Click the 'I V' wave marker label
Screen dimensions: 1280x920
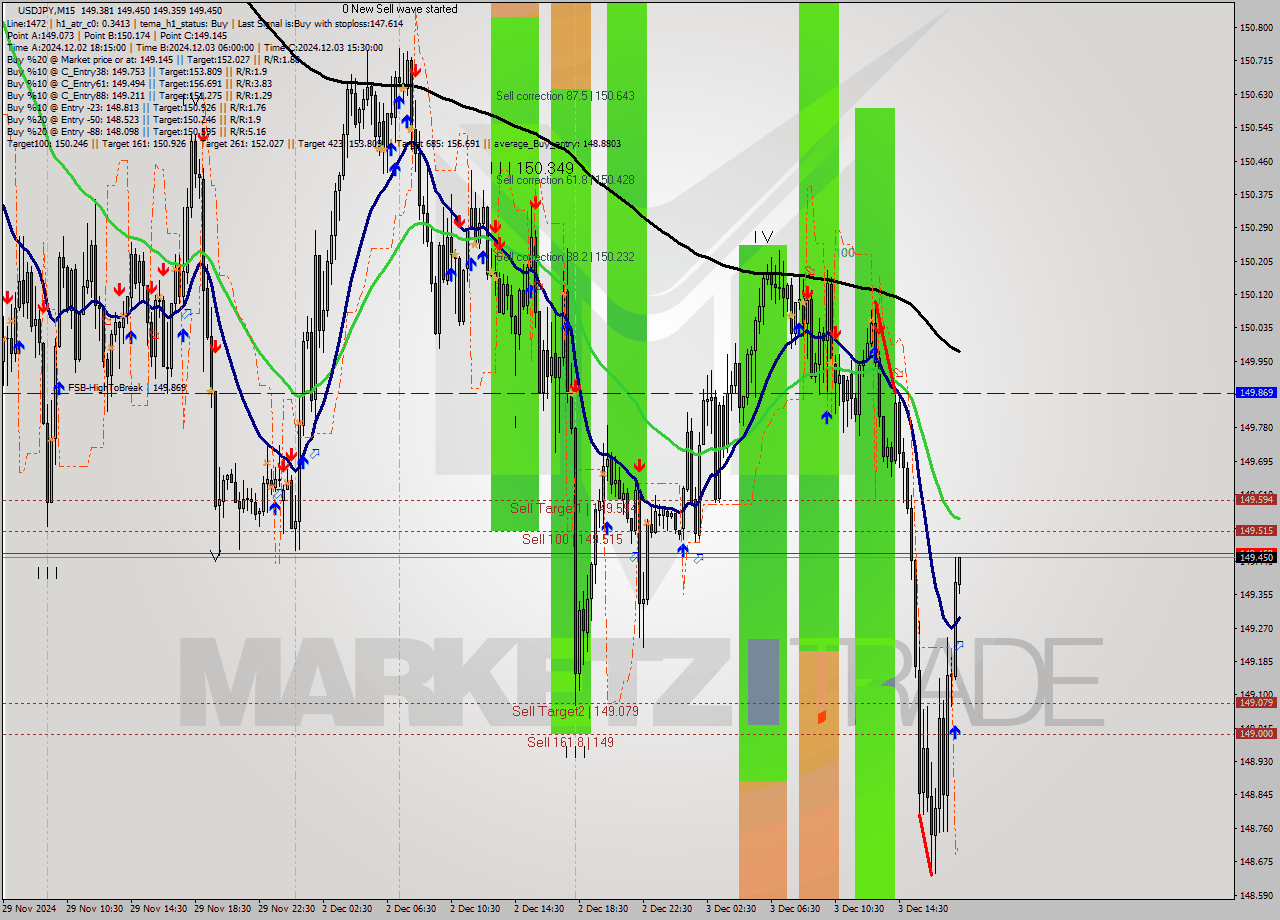[x=763, y=237]
